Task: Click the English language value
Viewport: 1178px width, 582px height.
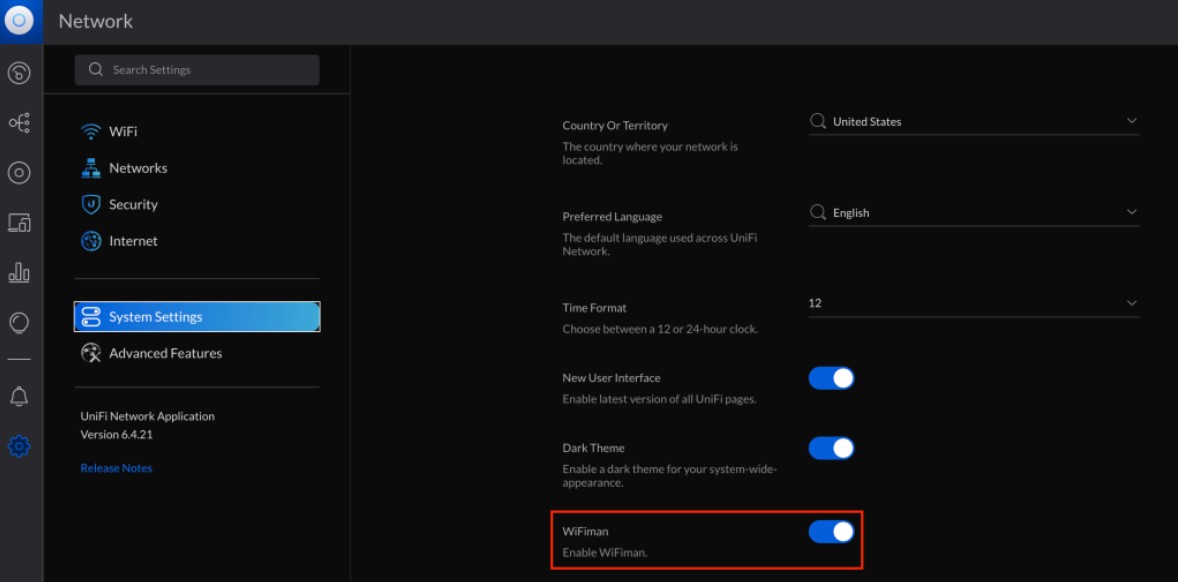Action: coord(851,213)
